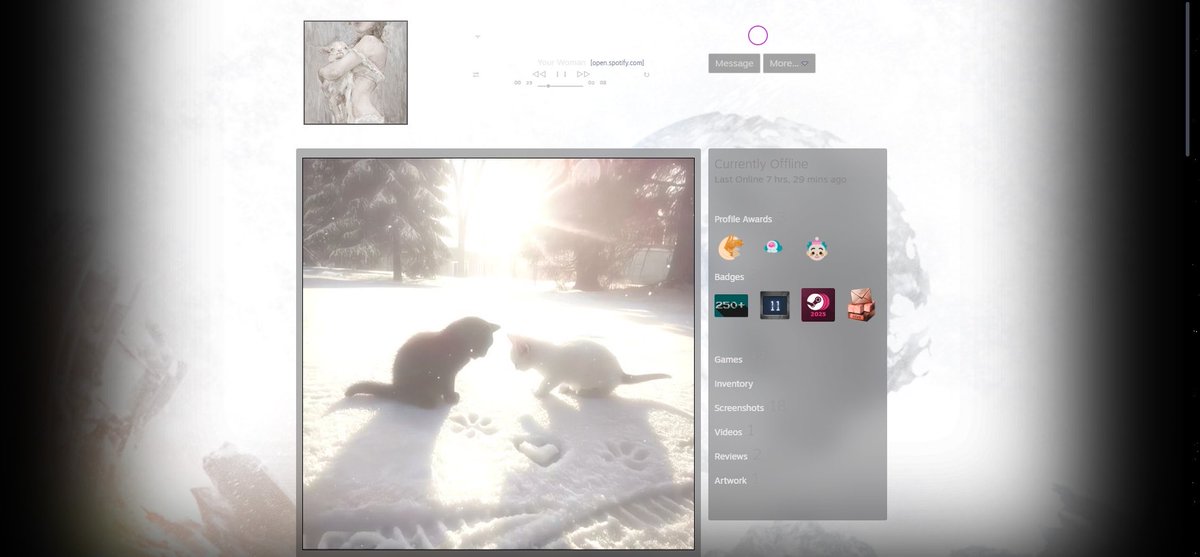
Task: View the Artwork page
Action: 730,480
